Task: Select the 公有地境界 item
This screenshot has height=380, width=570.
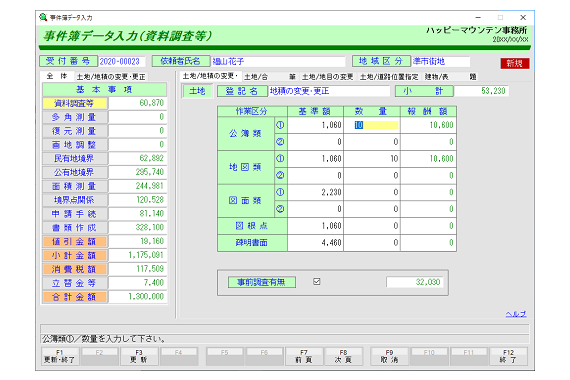Action: pos(75,172)
